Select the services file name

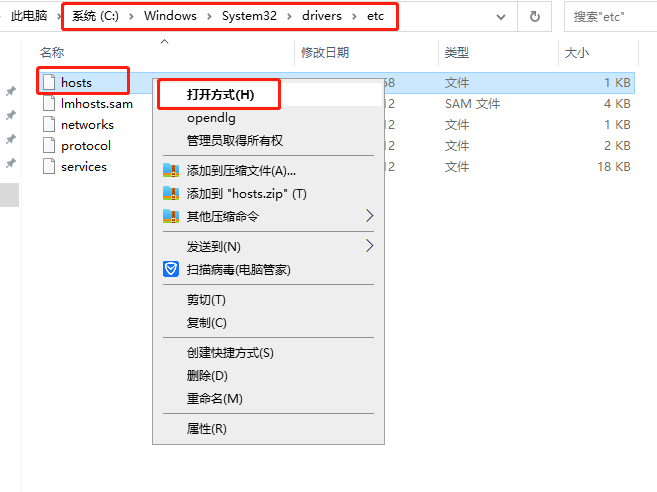84,166
